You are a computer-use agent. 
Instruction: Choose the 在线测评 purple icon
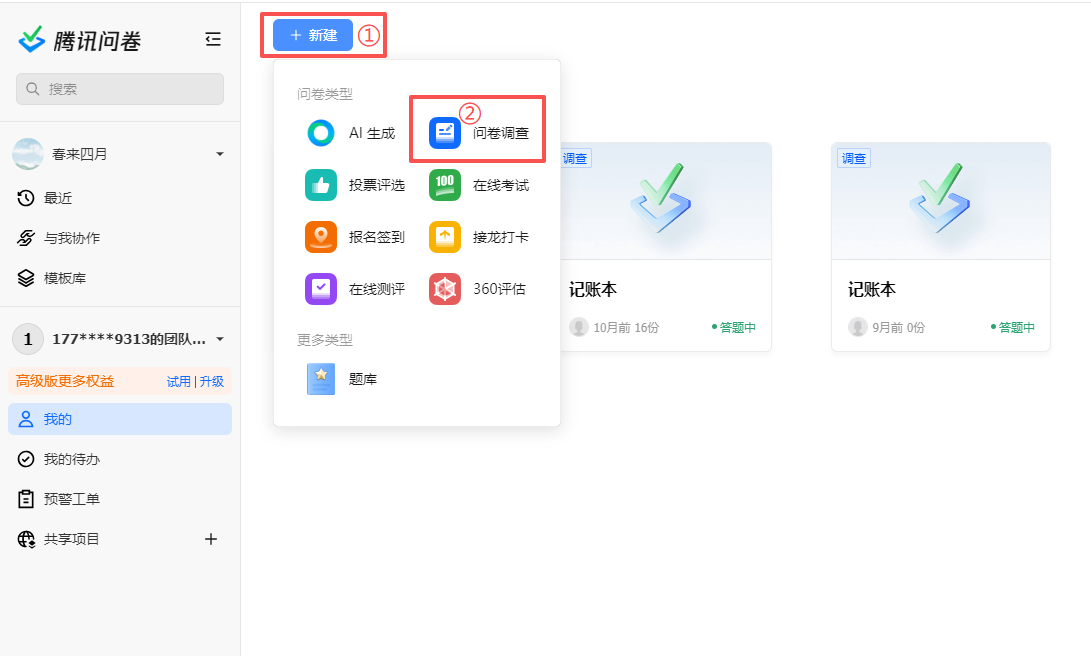[321, 289]
